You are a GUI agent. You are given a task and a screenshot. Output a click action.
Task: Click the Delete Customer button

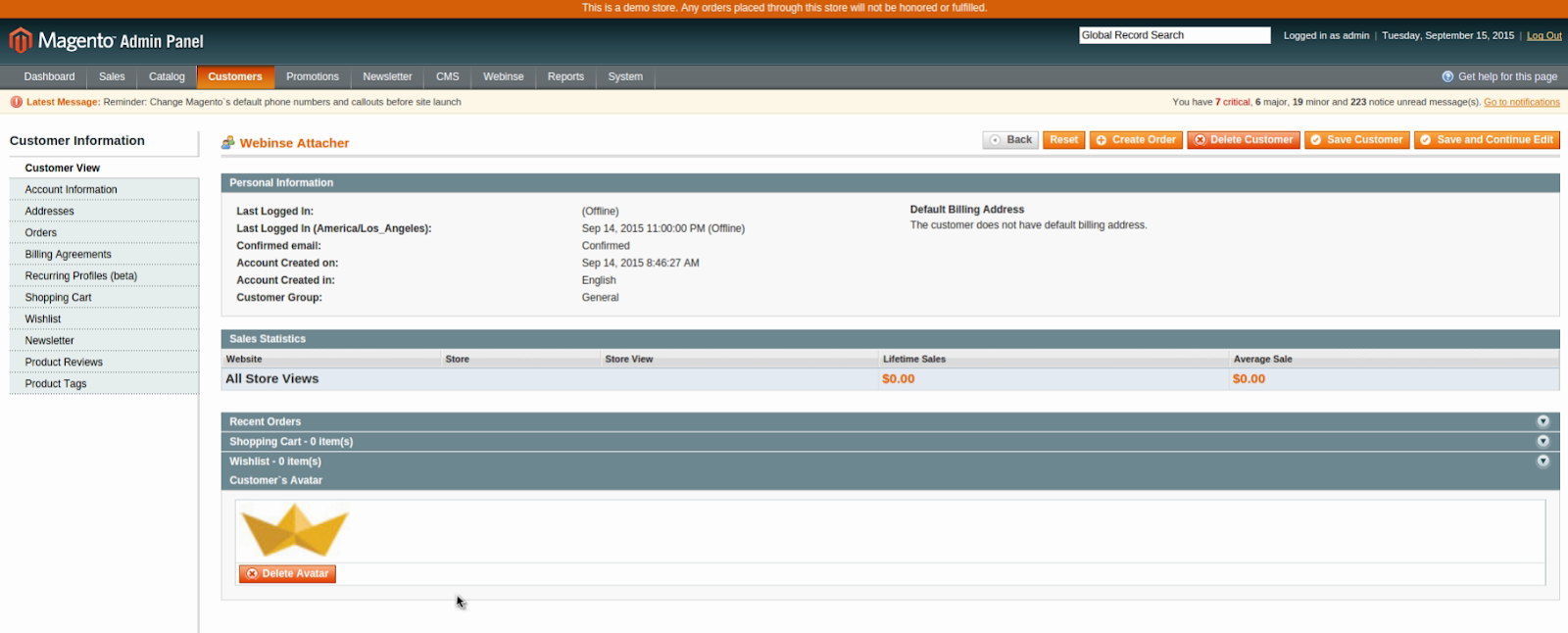(x=1244, y=140)
